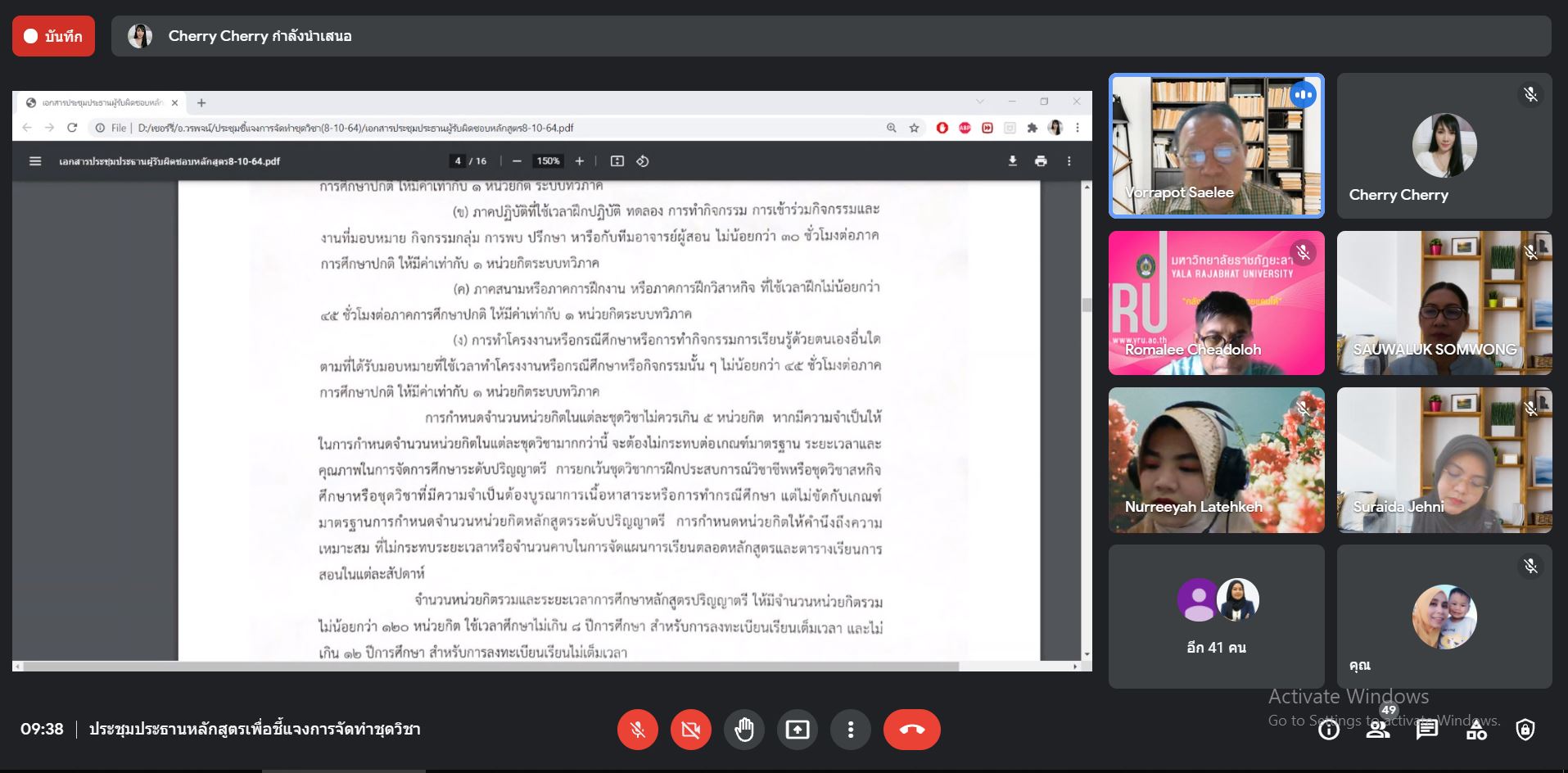The image size is (1568, 773).
Task: Open host controls shield icon
Action: tap(1525, 730)
